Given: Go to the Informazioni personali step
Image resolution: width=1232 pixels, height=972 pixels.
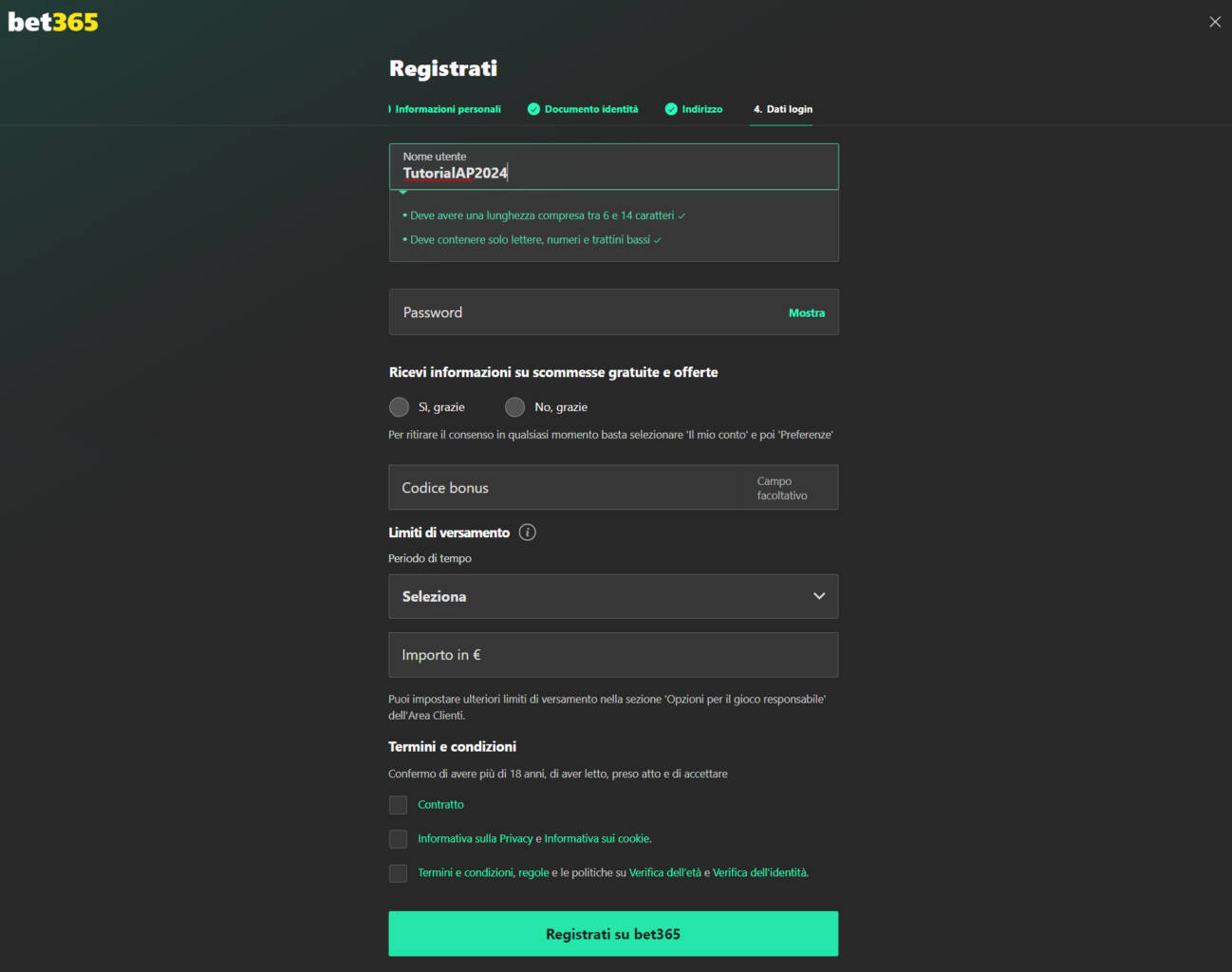Looking at the screenshot, I should pos(446,109).
